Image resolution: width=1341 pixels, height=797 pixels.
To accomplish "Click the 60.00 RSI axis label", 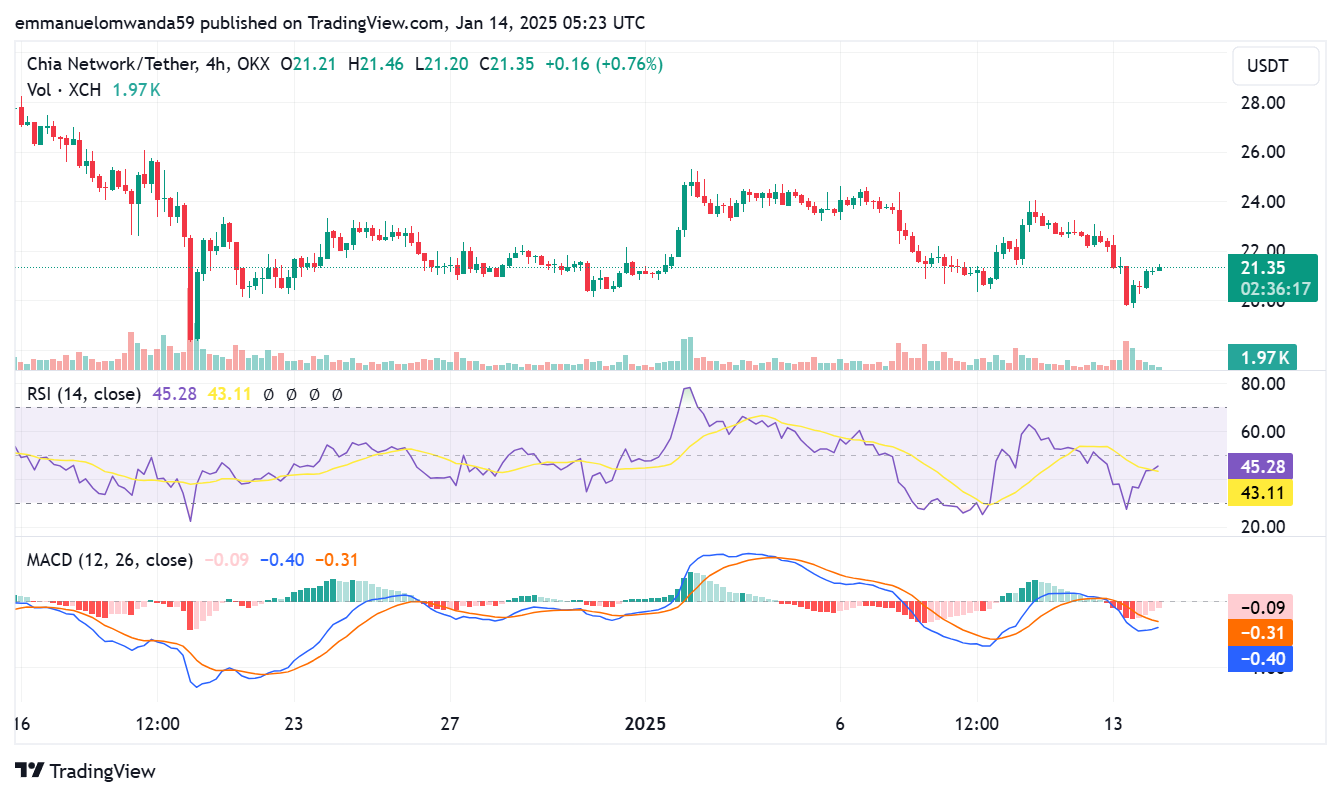I will pyautogui.click(x=1262, y=432).
